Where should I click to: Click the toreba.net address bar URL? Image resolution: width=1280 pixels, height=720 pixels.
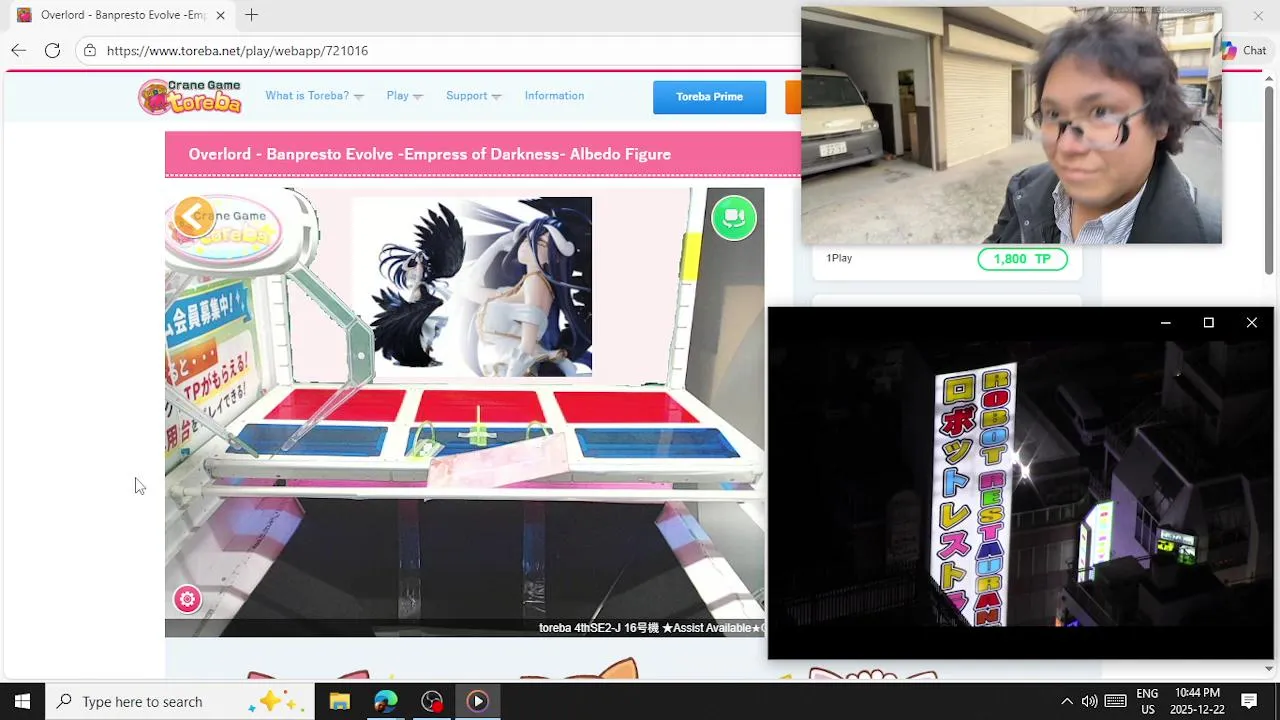tap(237, 51)
